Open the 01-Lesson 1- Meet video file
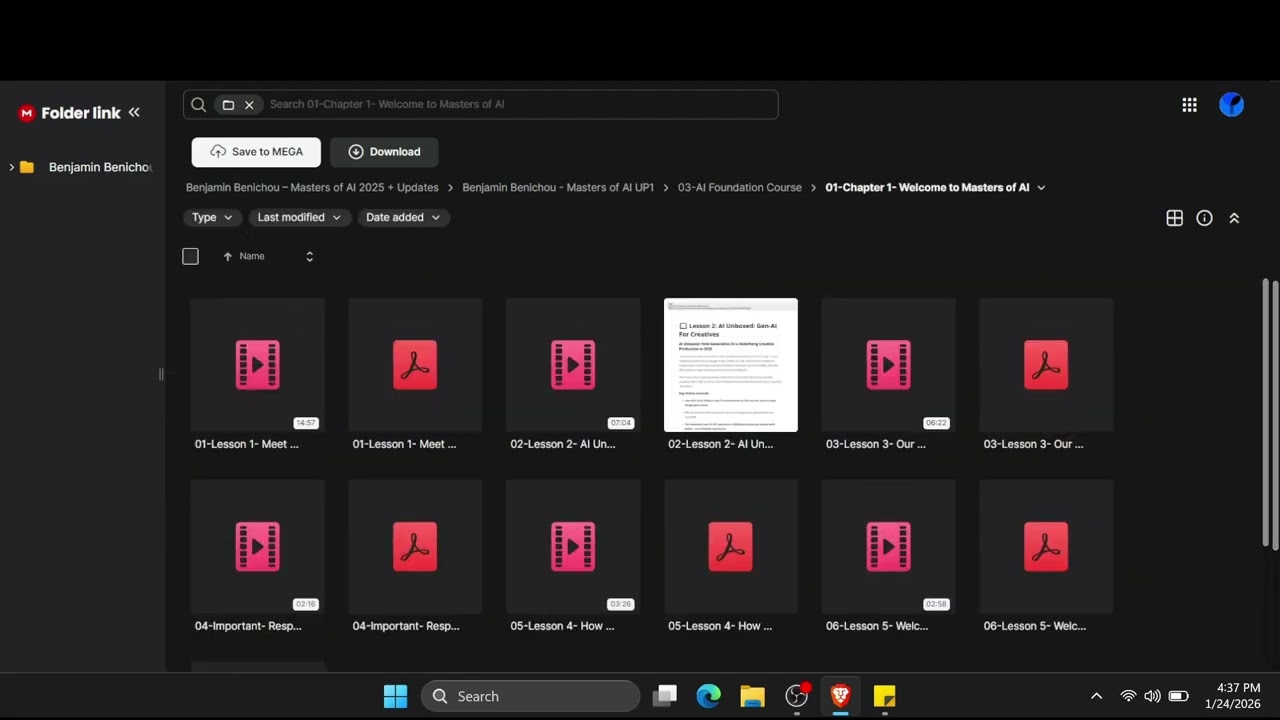This screenshot has height=720, width=1280. pyautogui.click(x=257, y=365)
